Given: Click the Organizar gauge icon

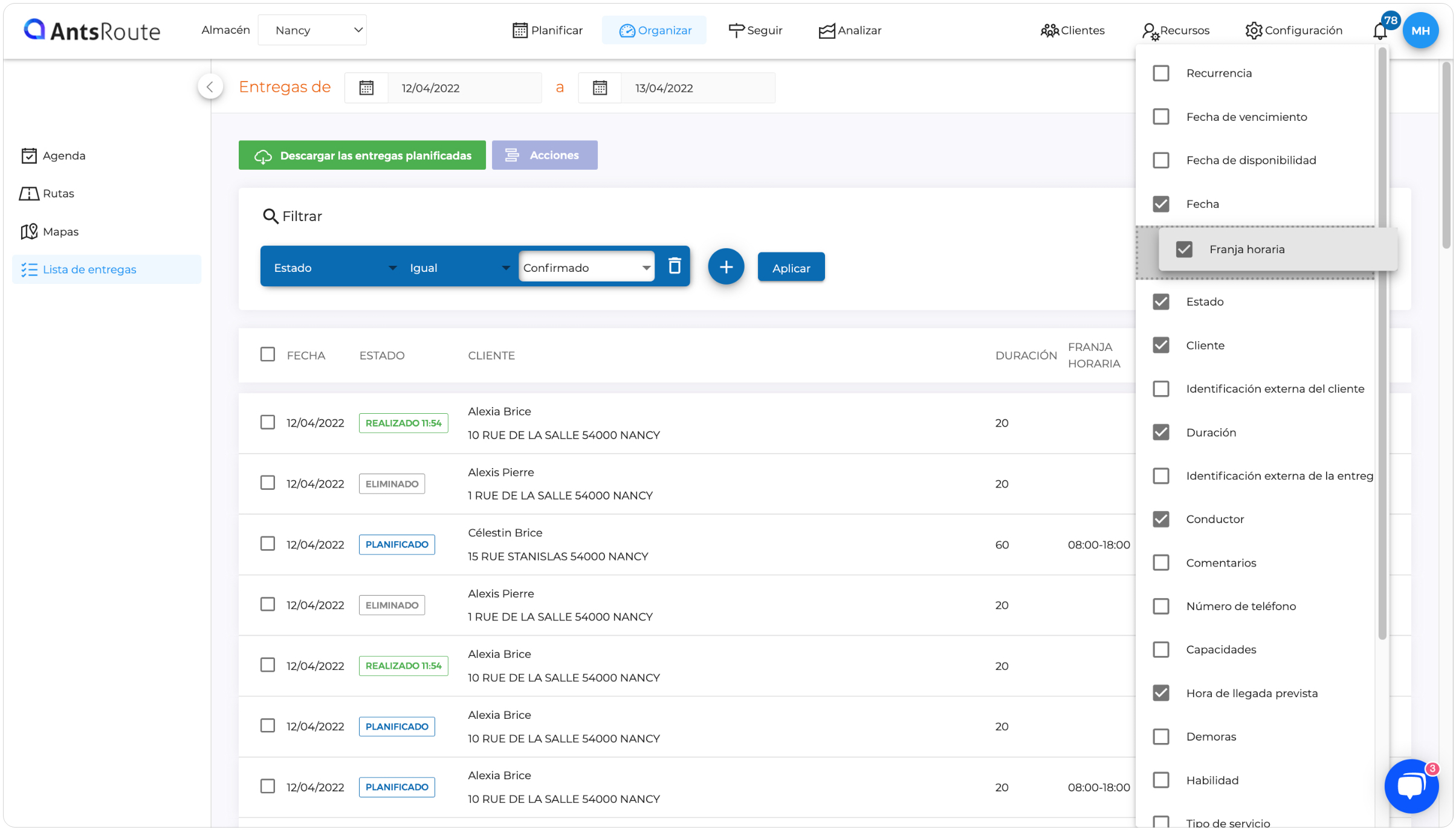Looking at the screenshot, I should 627,30.
